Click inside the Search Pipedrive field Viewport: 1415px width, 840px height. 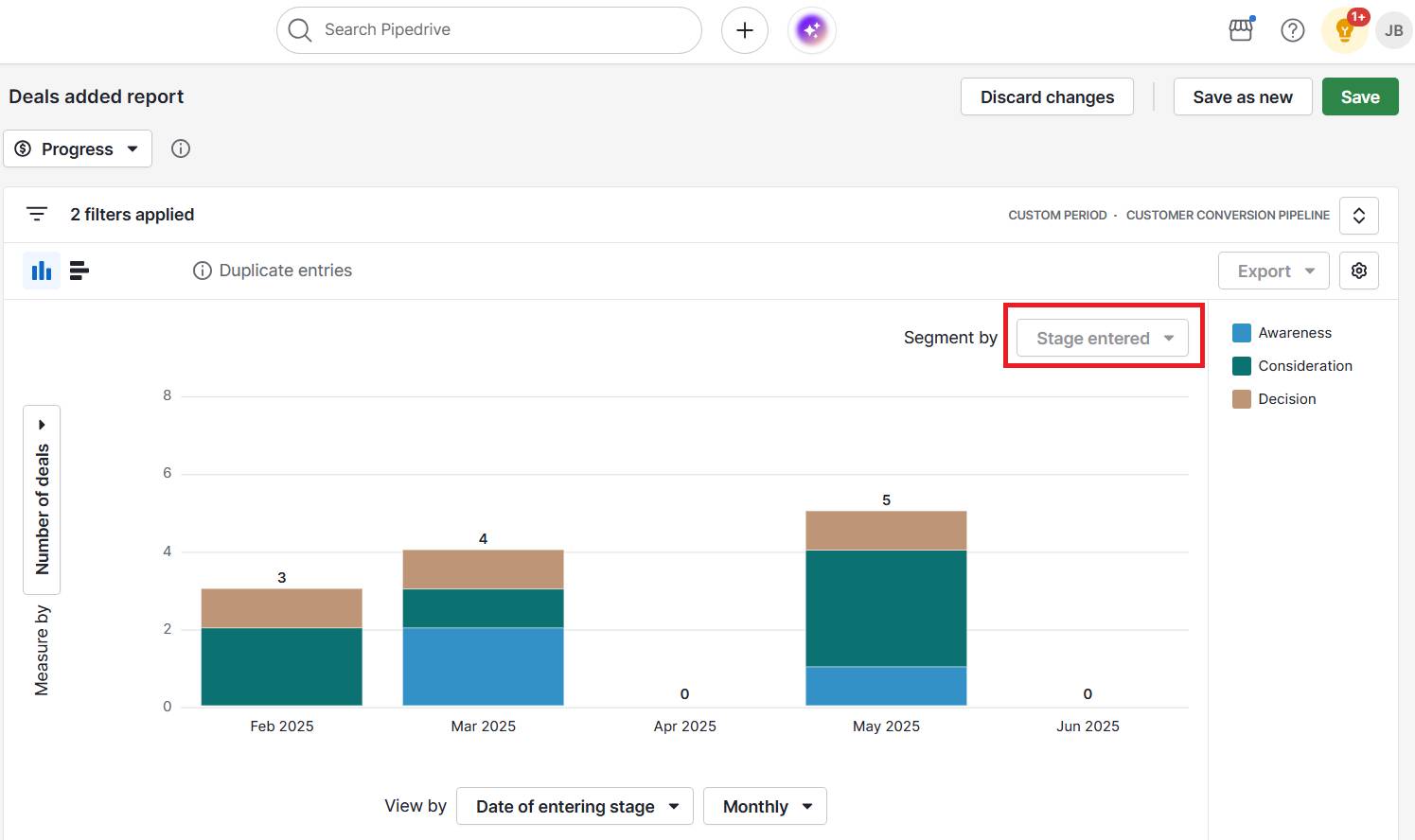click(x=488, y=29)
